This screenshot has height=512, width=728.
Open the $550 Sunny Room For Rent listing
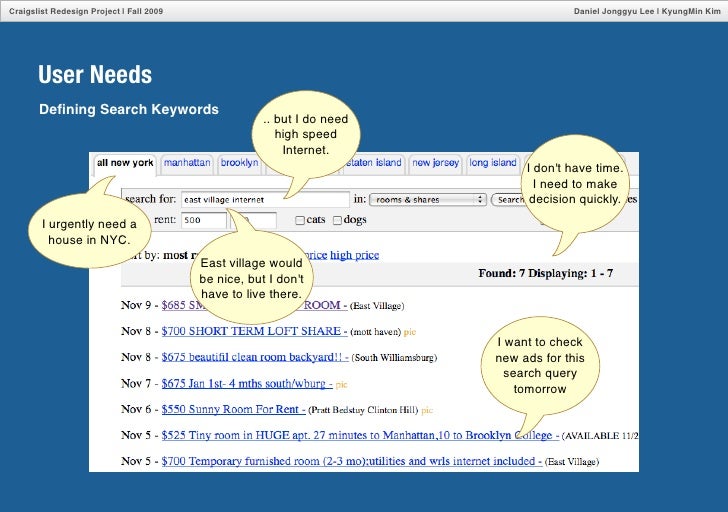coord(233,409)
